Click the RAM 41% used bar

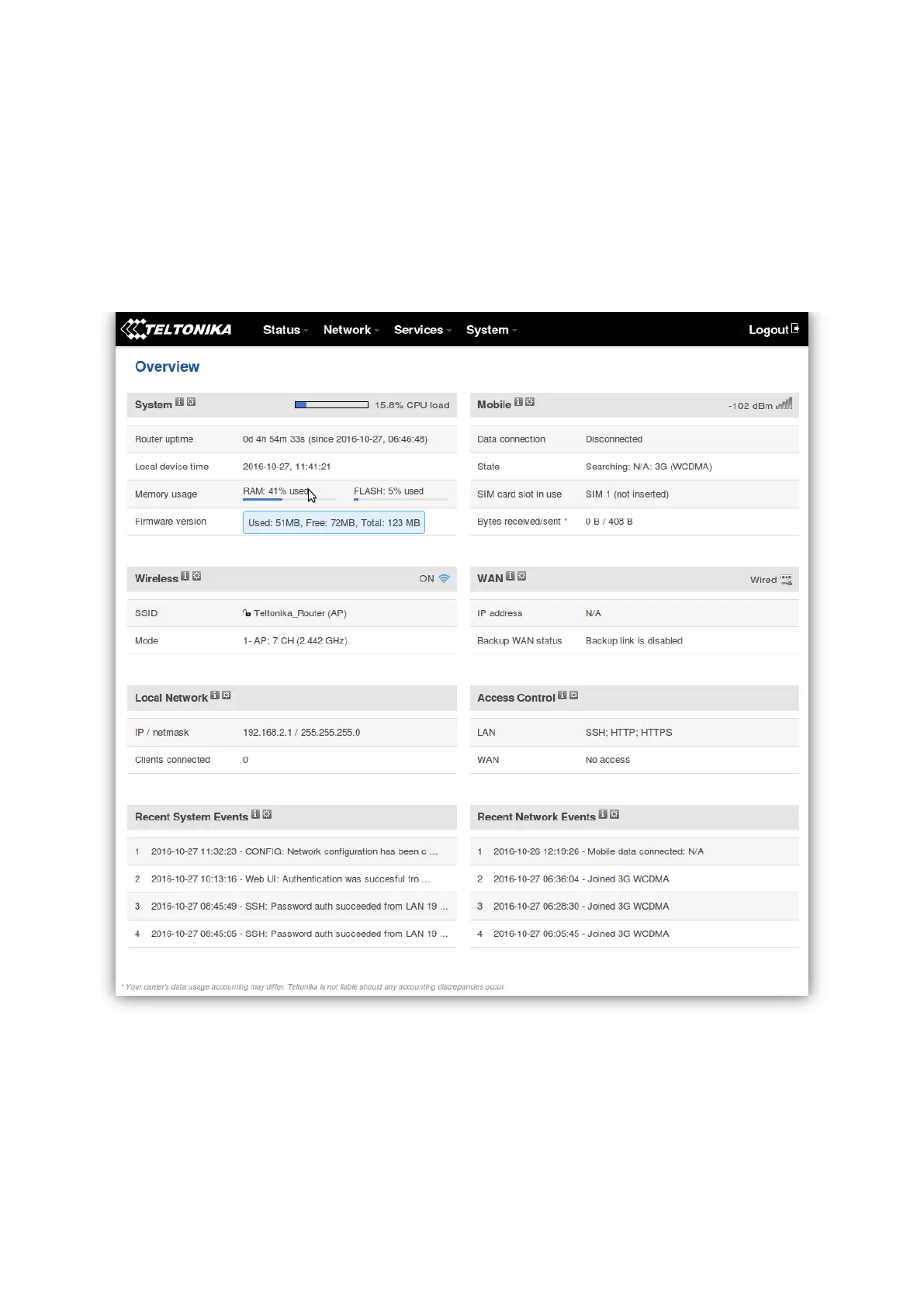(289, 499)
